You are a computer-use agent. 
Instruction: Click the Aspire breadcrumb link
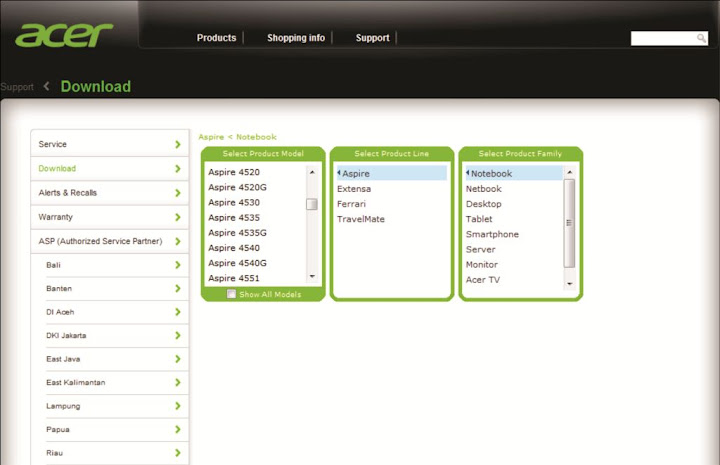click(211, 137)
